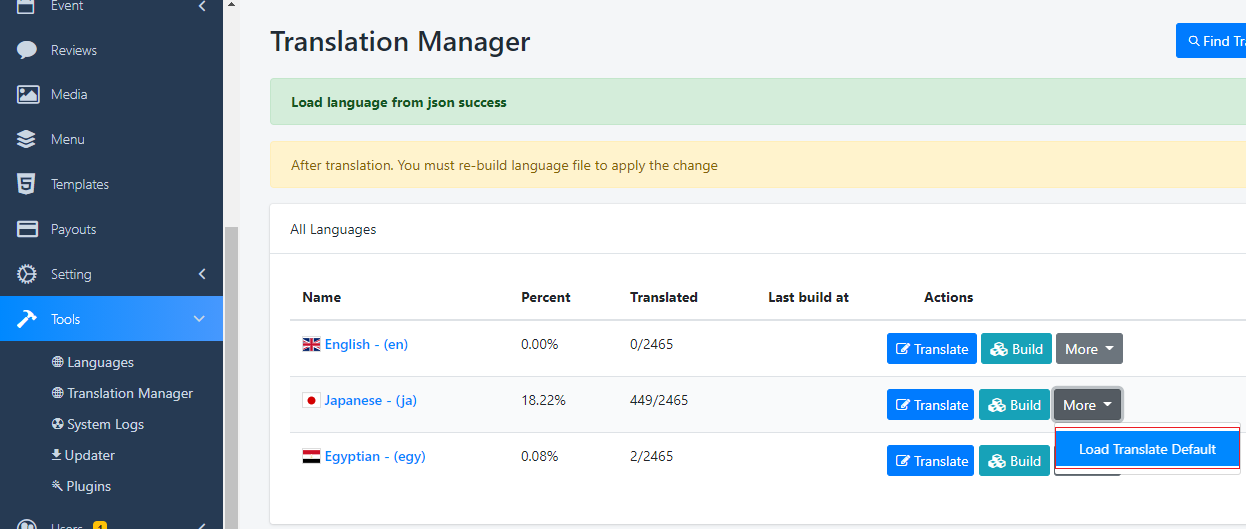Click the Menu layers icon
1246x529 pixels.
[x=27, y=140]
